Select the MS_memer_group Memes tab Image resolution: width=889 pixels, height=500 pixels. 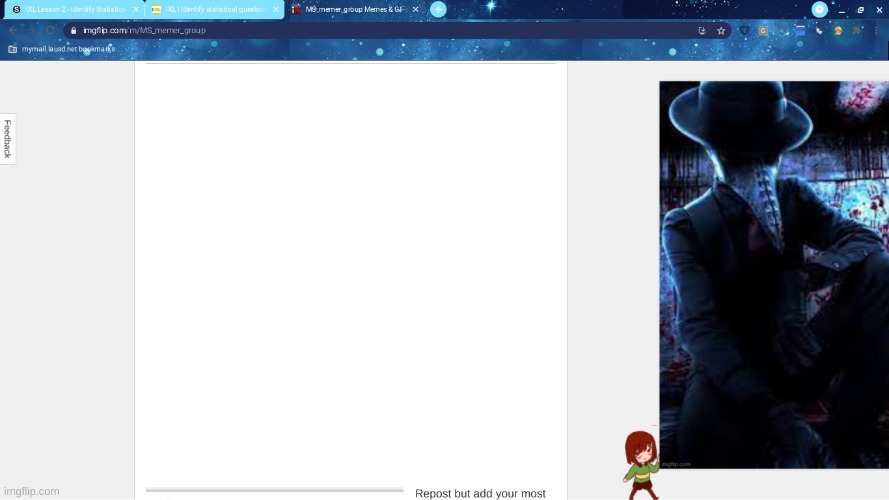(x=348, y=9)
